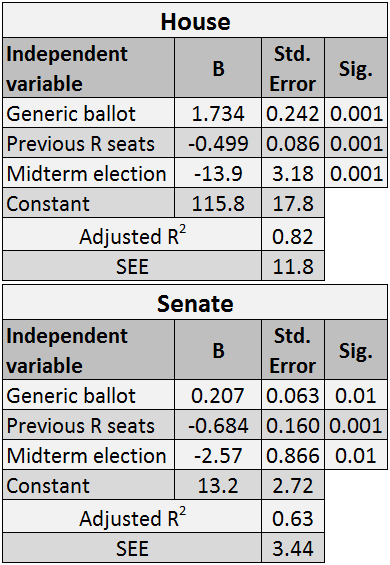Select Senate Constant value 13.2

(x=218, y=485)
